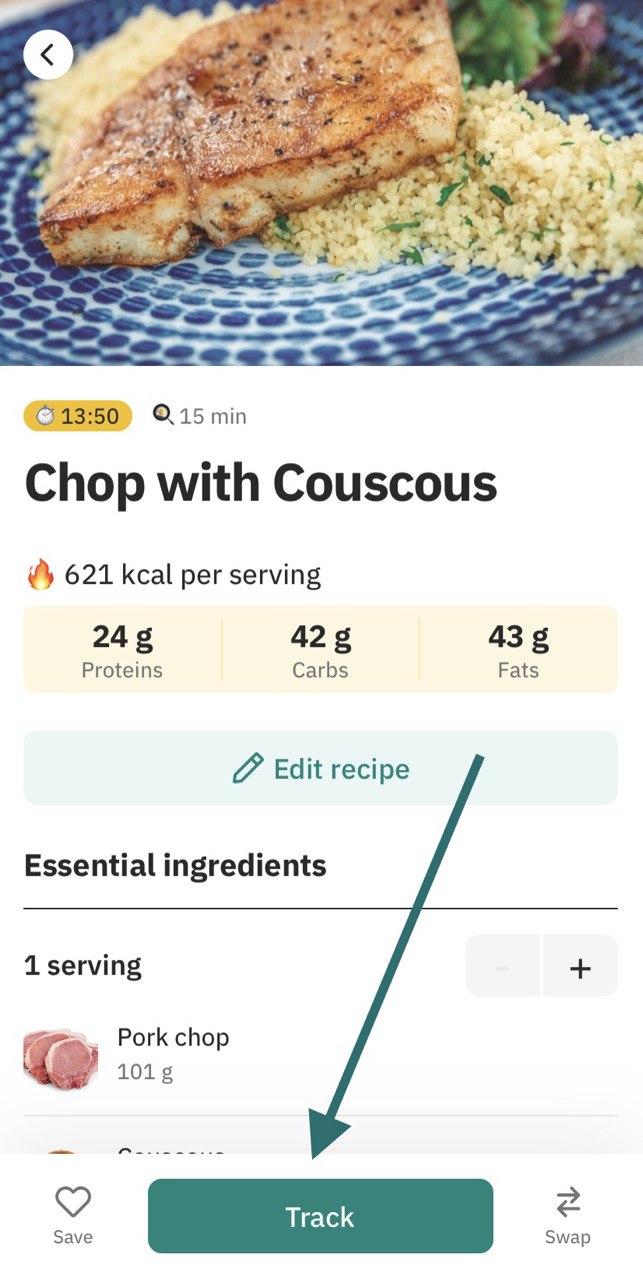The image size is (643, 1280).
Task: Open the Edit recipe screen
Action: click(x=321, y=768)
